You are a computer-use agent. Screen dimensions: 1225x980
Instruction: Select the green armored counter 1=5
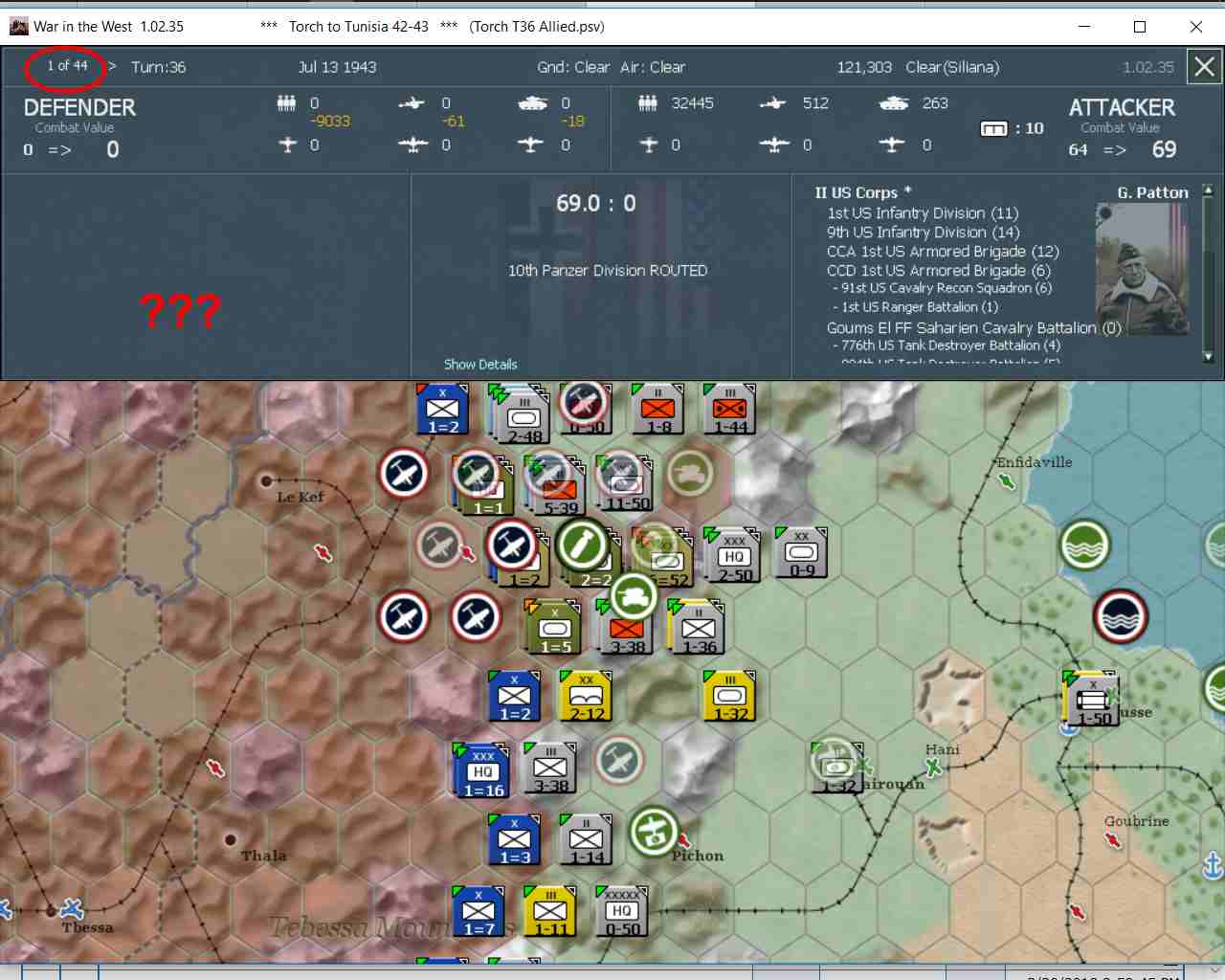tap(555, 629)
